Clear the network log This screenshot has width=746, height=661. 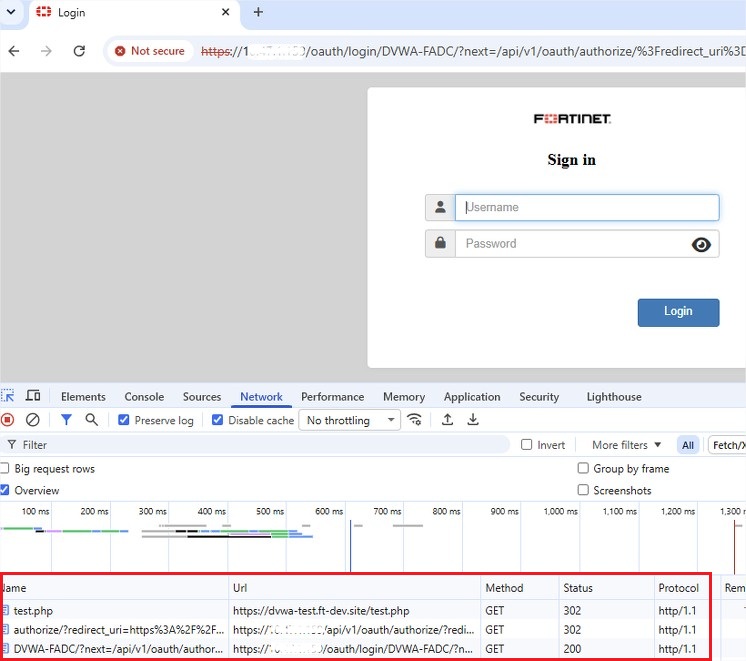[32, 420]
